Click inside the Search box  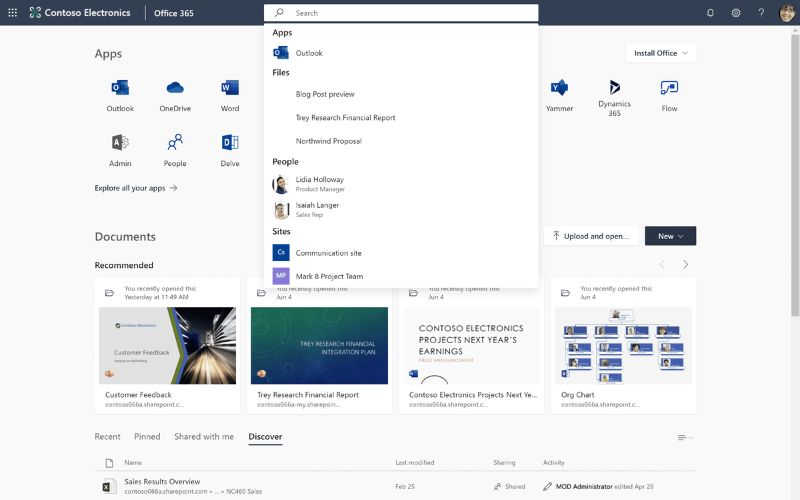click(x=401, y=13)
